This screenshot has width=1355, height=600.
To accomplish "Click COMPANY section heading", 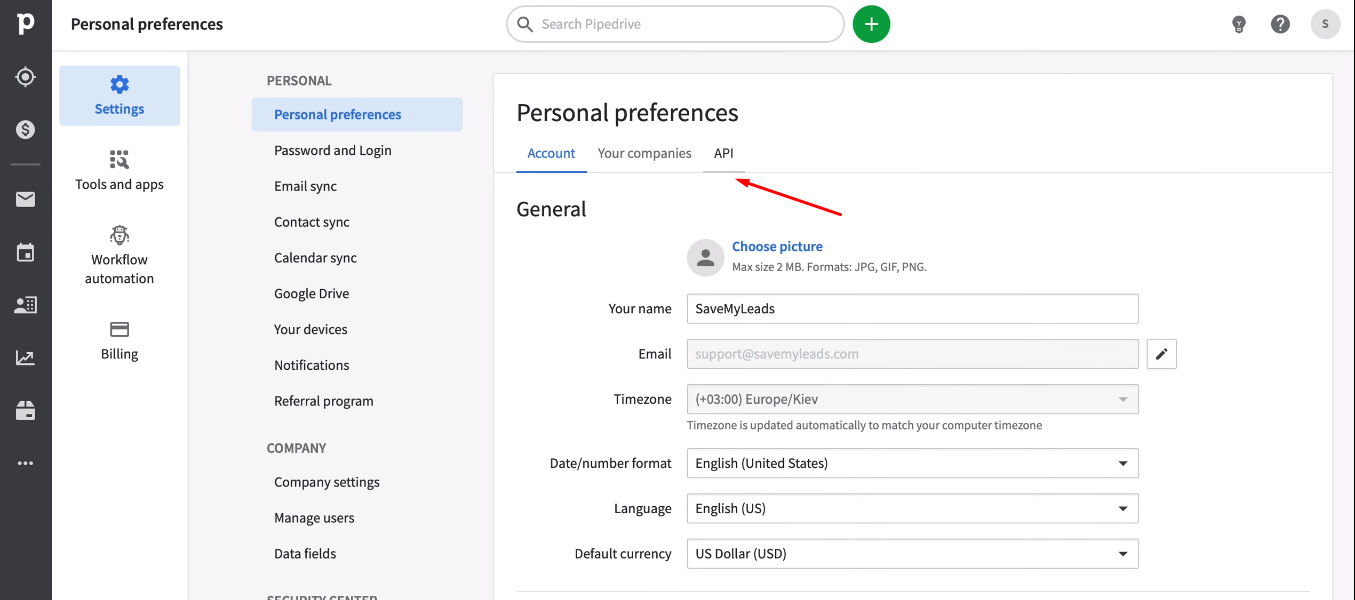I will [297, 448].
